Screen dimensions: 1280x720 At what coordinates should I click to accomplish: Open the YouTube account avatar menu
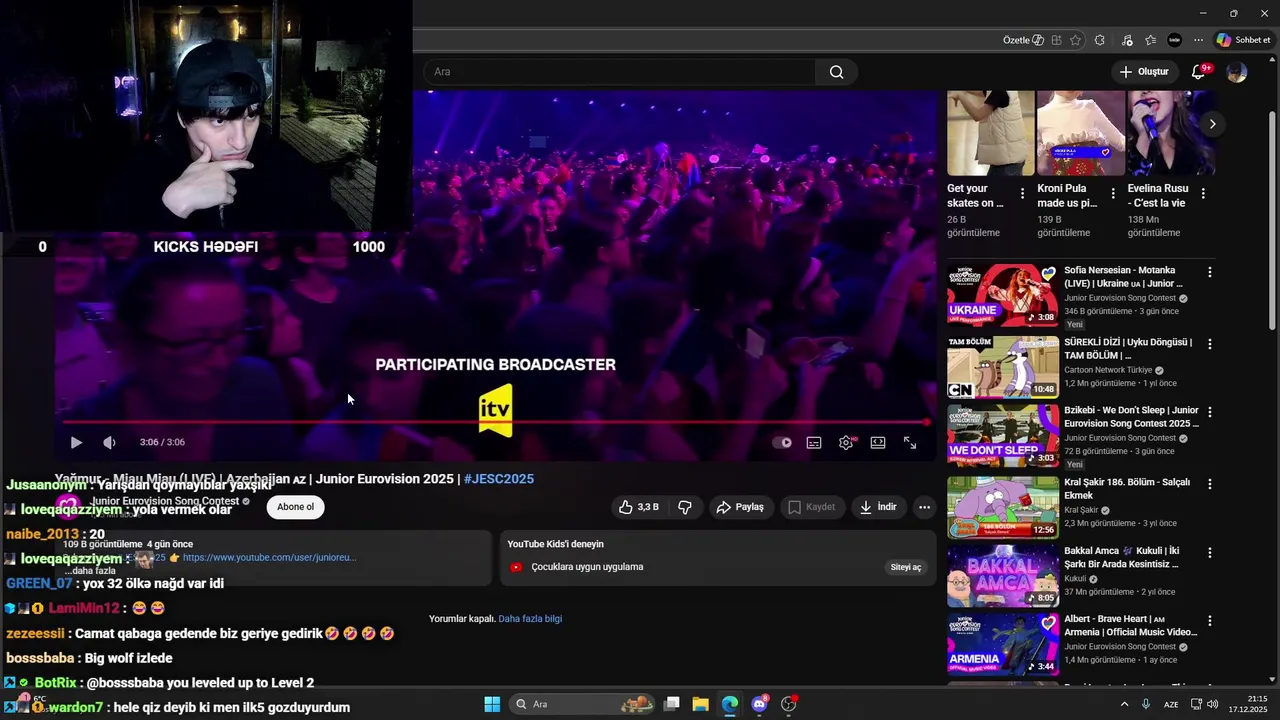1237,72
